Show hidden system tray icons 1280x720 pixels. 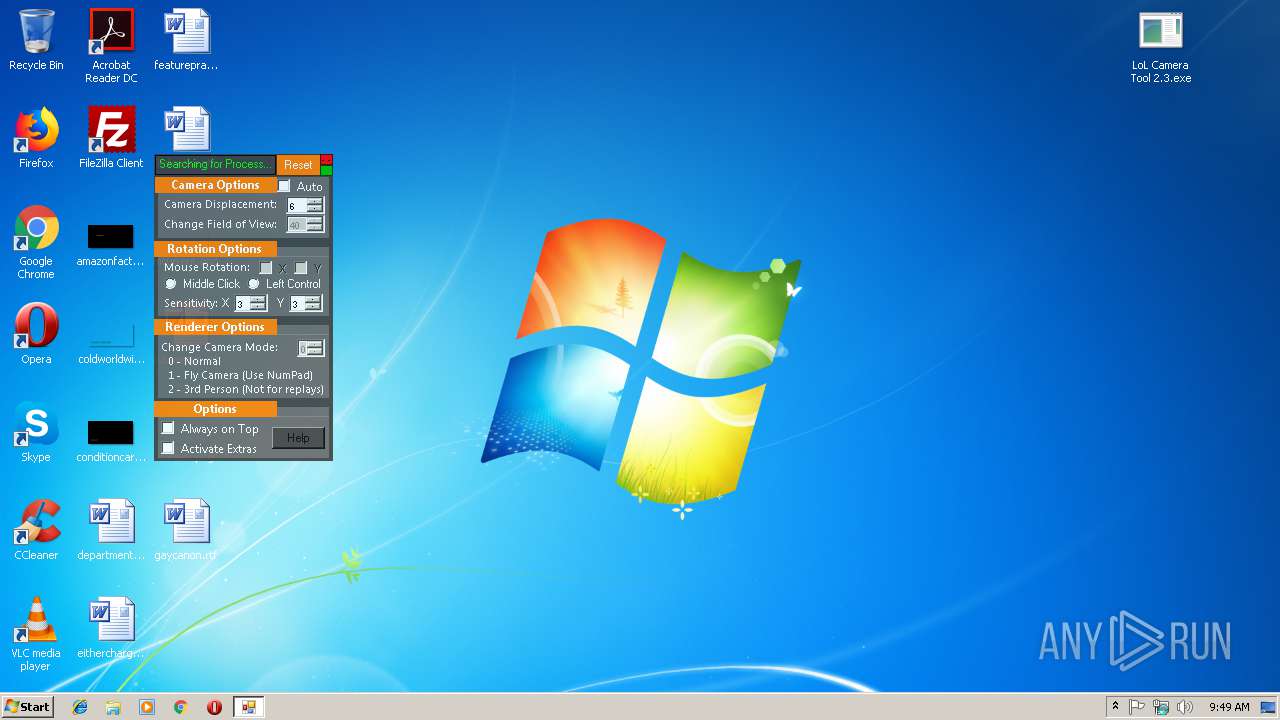pos(1115,707)
